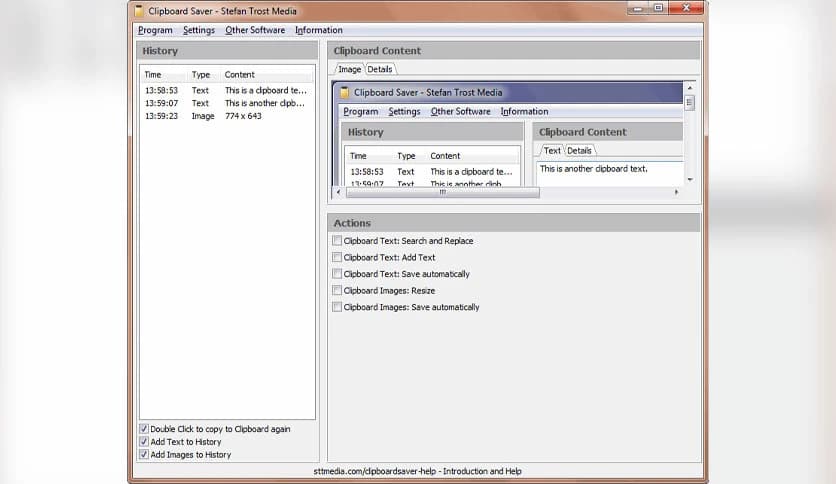The width and height of the screenshot is (836, 484).
Task: Sort history by Time column header
Action: (164, 75)
